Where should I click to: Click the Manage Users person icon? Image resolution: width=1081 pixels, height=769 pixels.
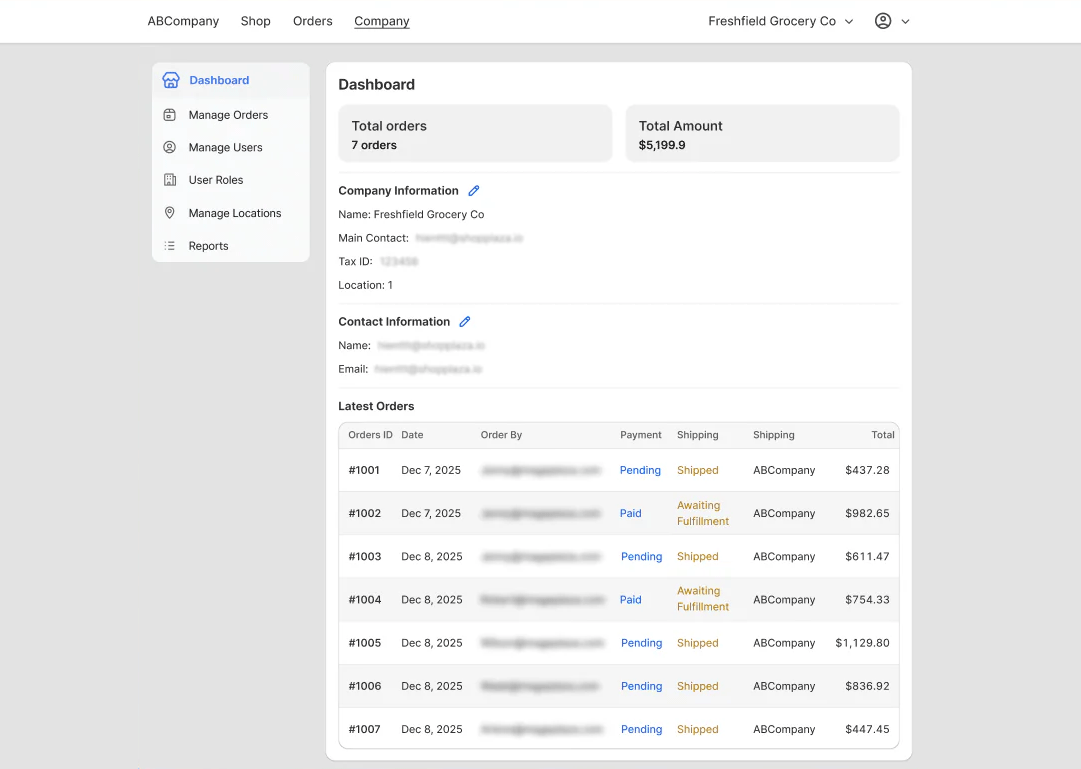click(x=169, y=147)
